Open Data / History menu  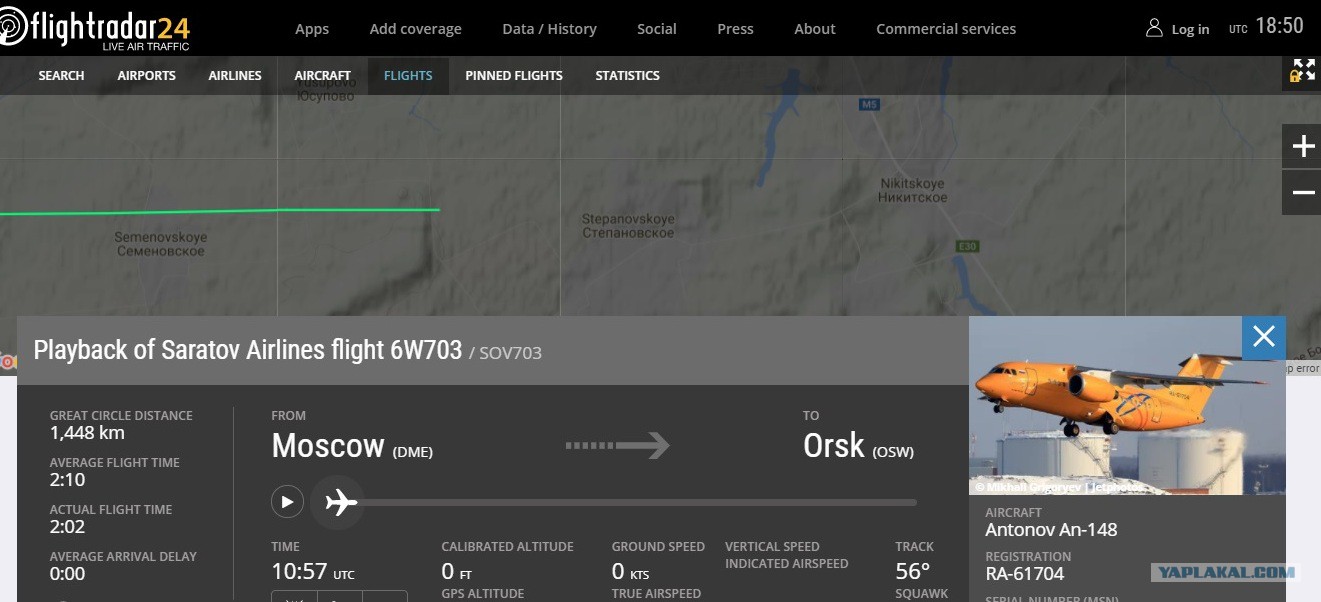pyautogui.click(x=549, y=29)
